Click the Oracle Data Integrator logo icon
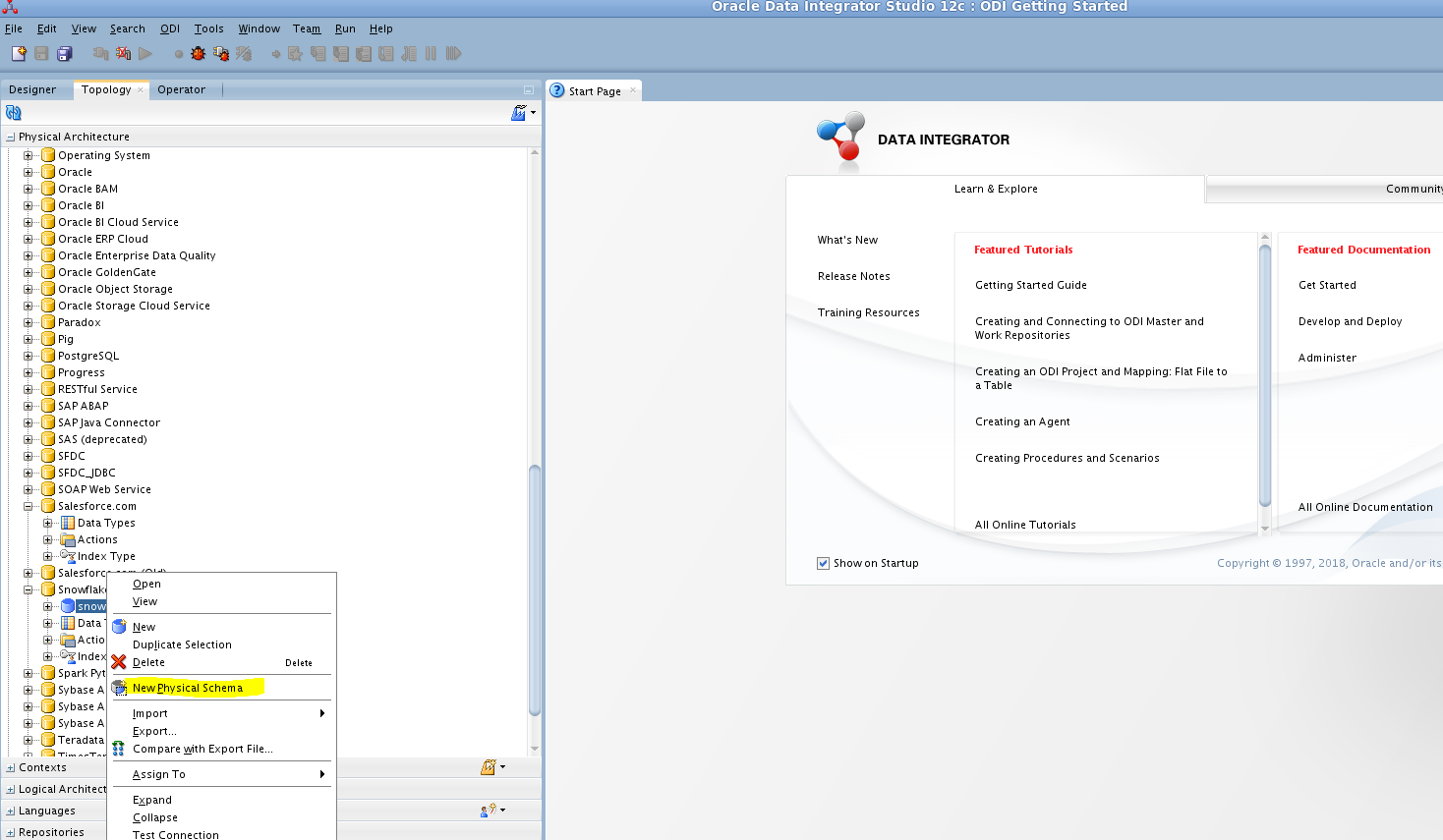The width and height of the screenshot is (1443, 840). (840, 137)
